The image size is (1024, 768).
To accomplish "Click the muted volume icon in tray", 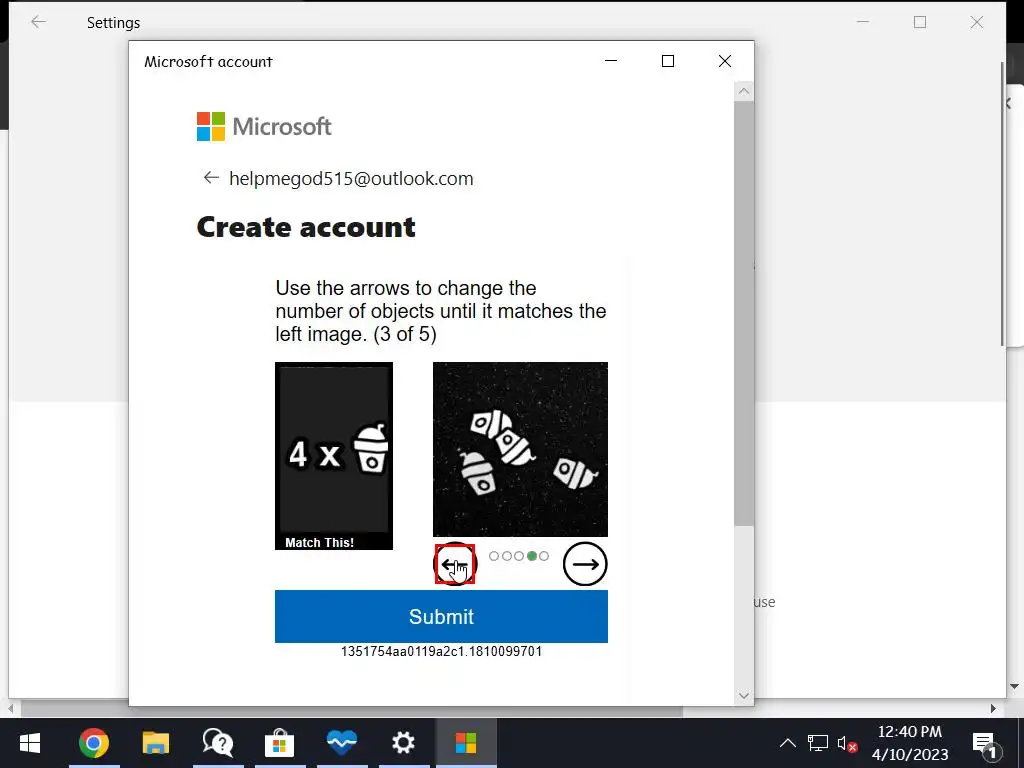I will click(847, 743).
